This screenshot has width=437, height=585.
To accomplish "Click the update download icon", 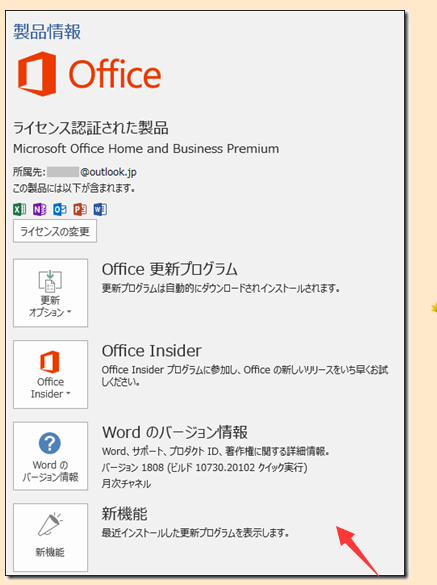I will (x=50, y=281).
